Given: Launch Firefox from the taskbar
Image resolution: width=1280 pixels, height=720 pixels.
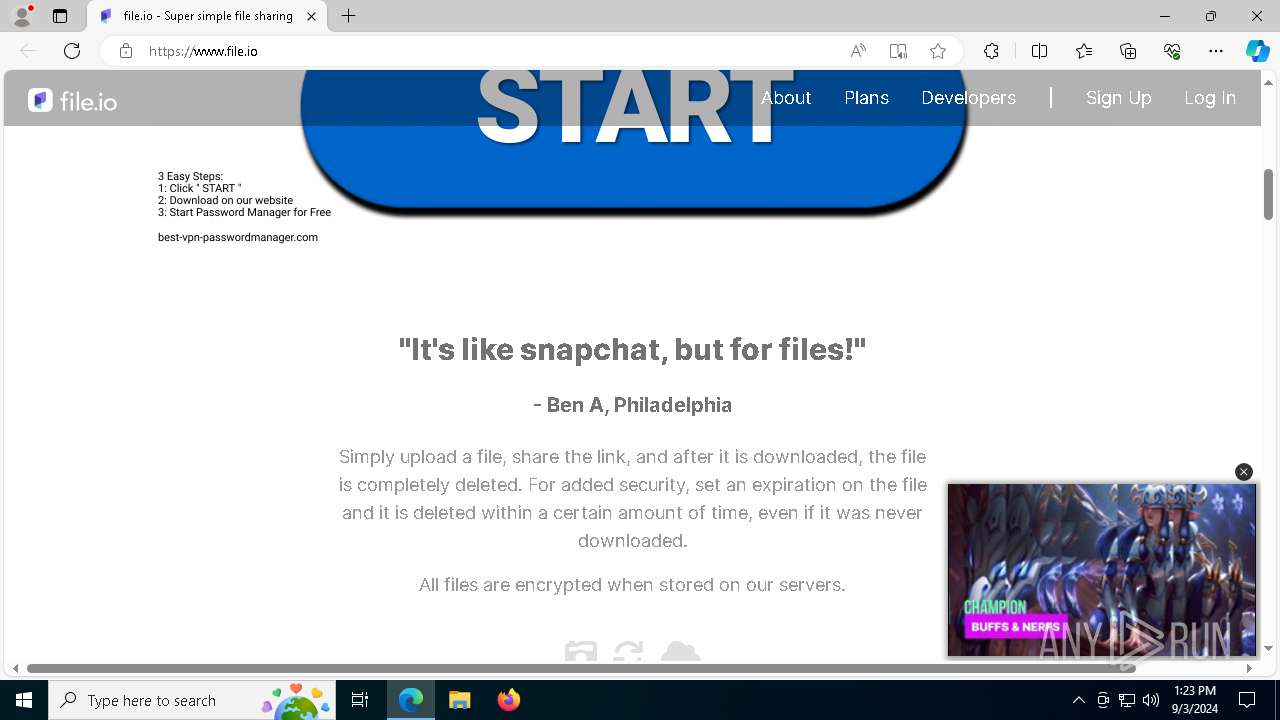Looking at the screenshot, I should pos(508,700).
